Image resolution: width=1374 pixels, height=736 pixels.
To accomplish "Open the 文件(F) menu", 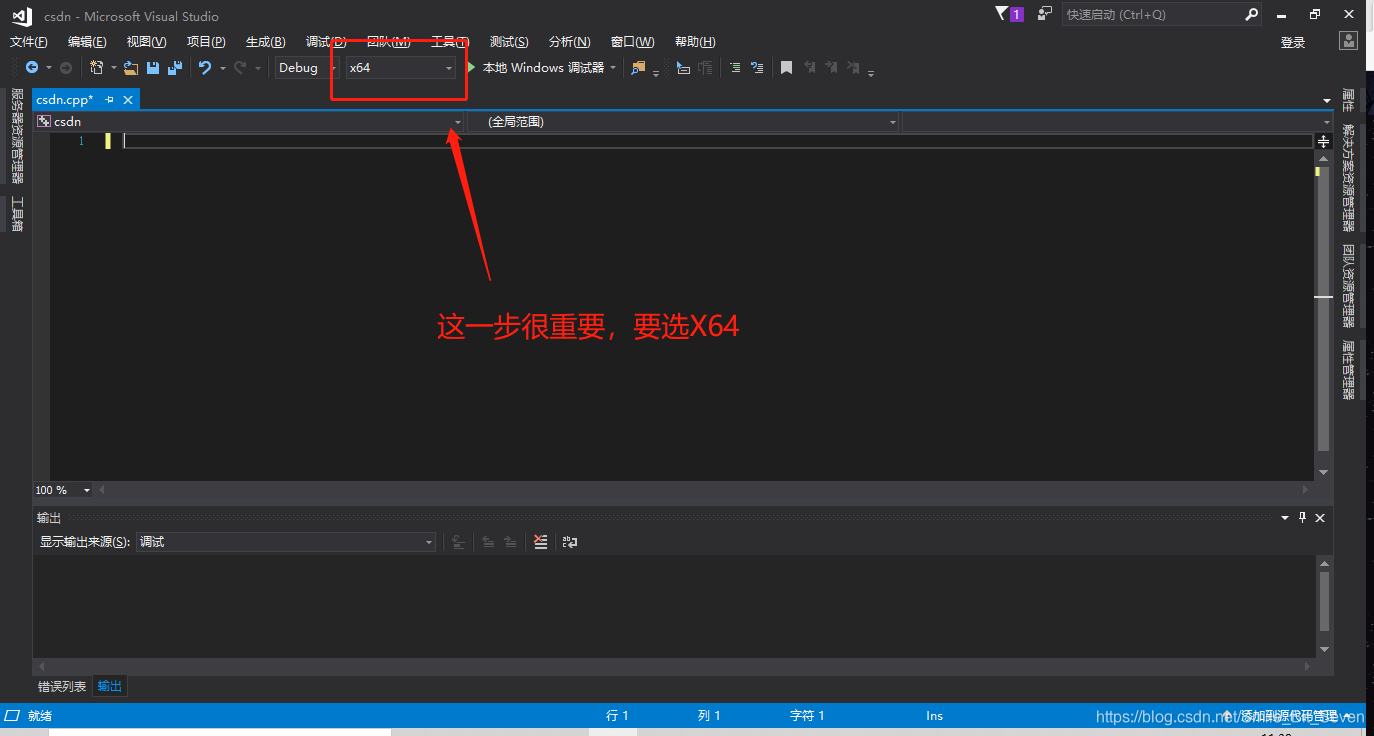I will [29, 42].
